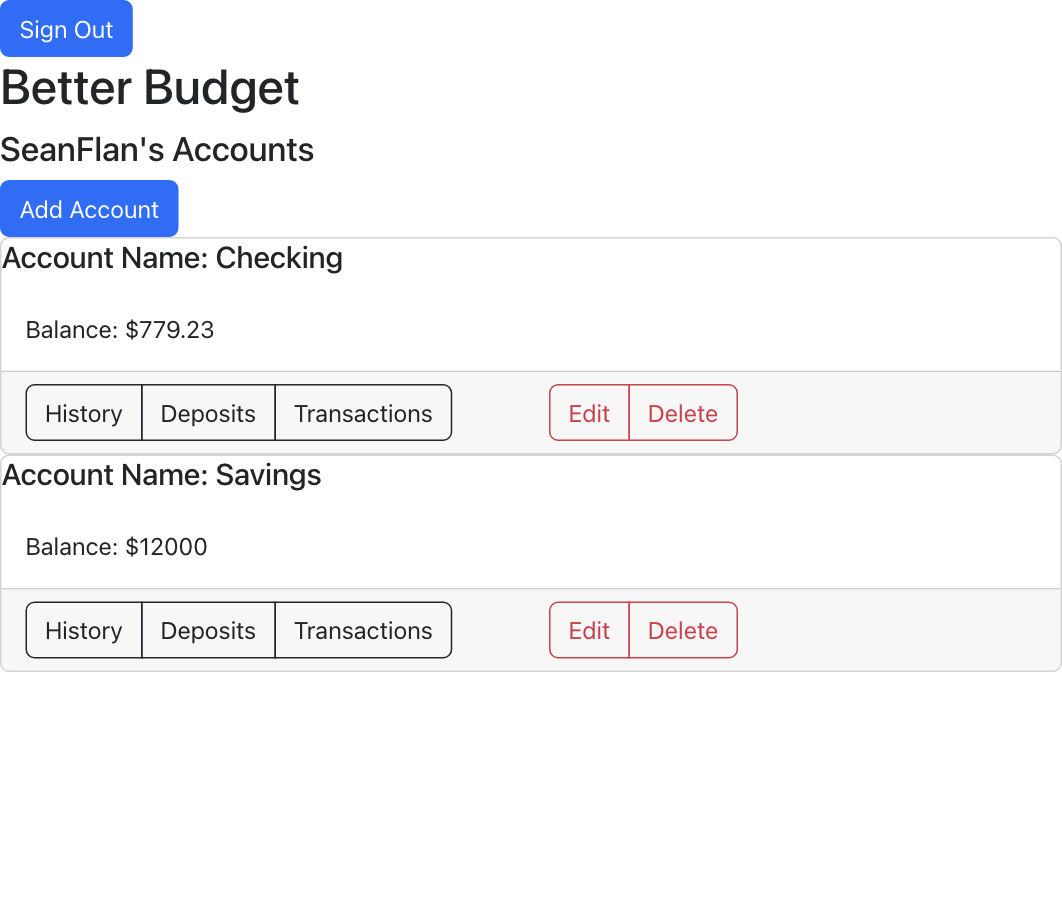This screenshot has height=904, width=1062.
Task: Click the Savings balance of $12000
Action: point(114,546)
